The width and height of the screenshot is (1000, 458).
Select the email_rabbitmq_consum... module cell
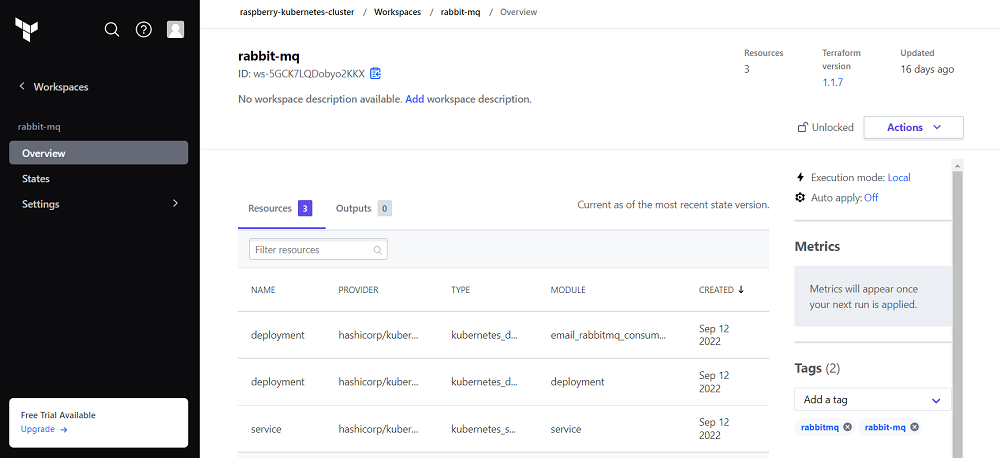608,335
